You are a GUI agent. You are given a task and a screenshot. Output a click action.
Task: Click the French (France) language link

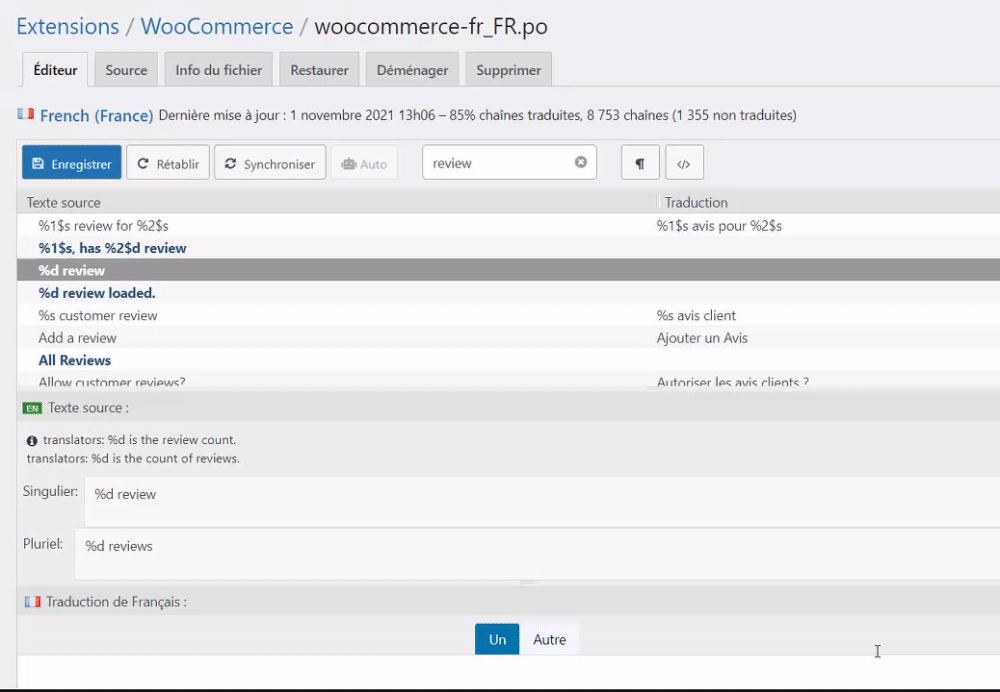(96, 115)
